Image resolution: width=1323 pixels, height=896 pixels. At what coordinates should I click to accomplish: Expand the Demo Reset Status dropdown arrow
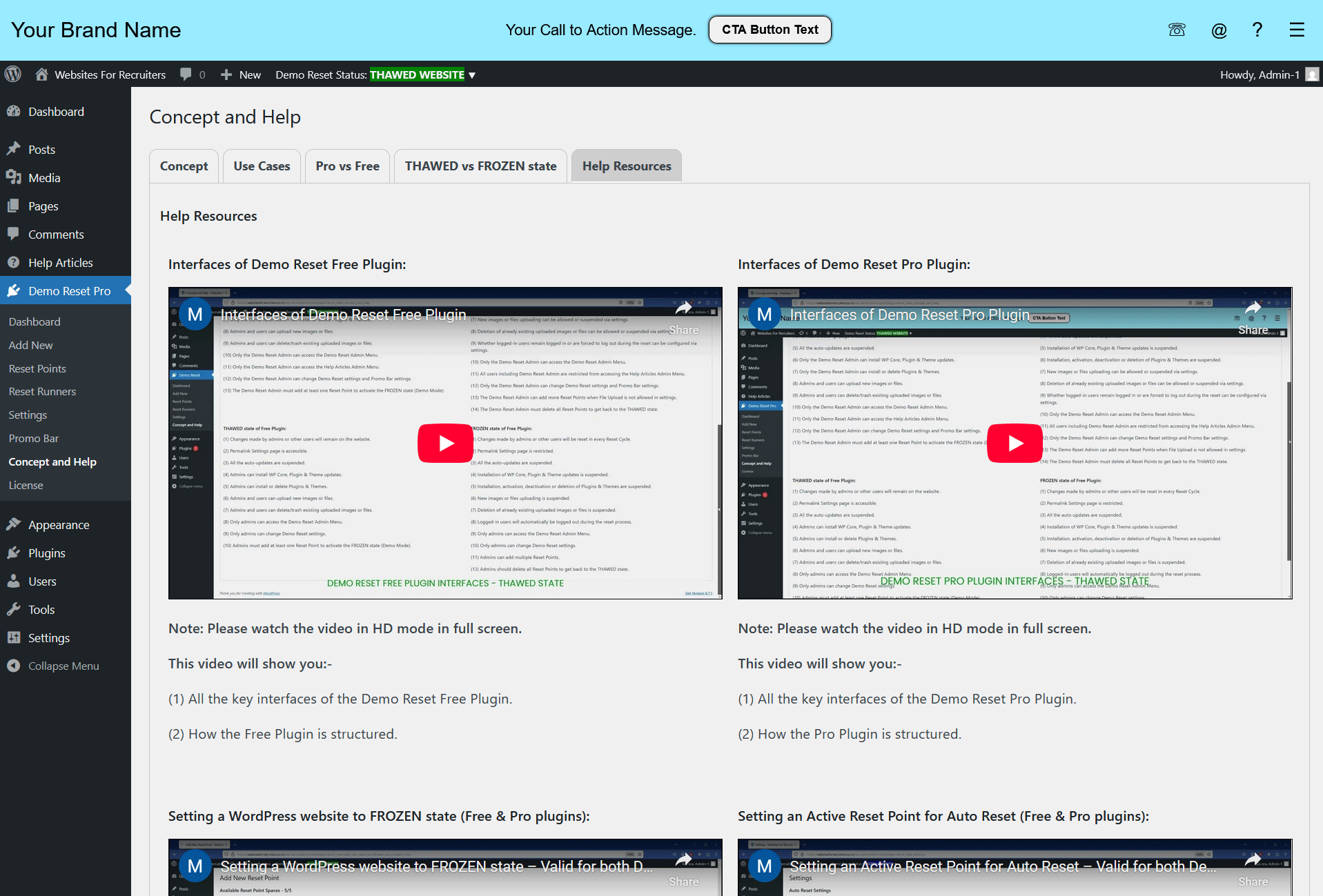point(472,75)
